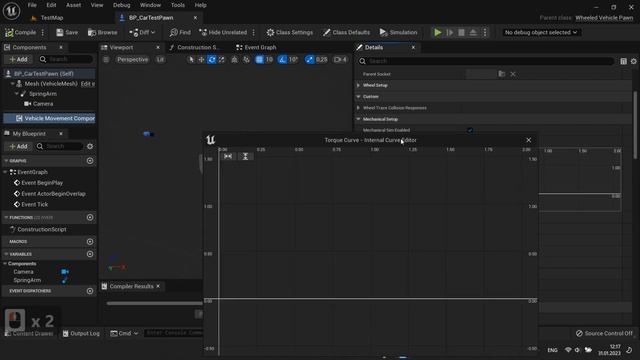Open the debug object selector dropdown
This screenshot has height=360, width=640.
541,32
